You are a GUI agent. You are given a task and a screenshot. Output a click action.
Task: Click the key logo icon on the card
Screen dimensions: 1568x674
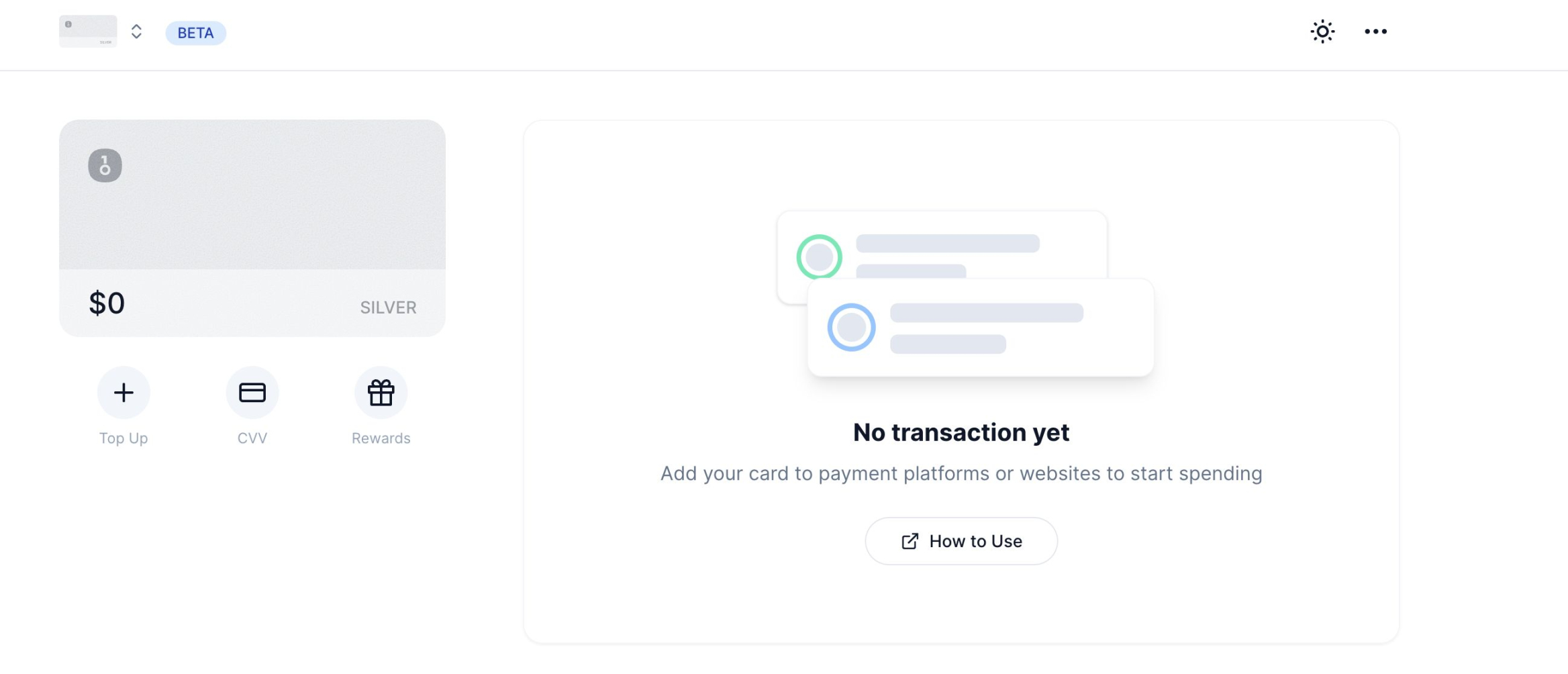coord(105,165)
